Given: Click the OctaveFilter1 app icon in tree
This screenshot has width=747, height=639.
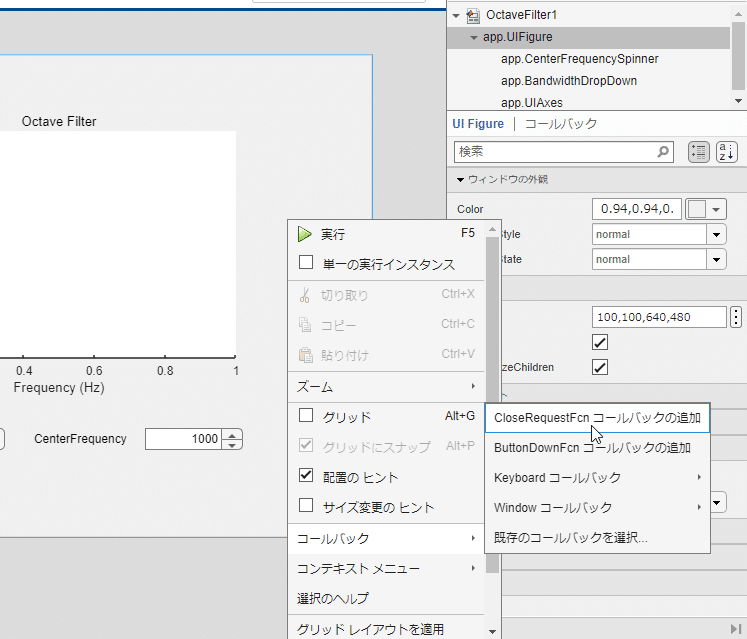Looking at the screenshot, I should pos(473,16).
